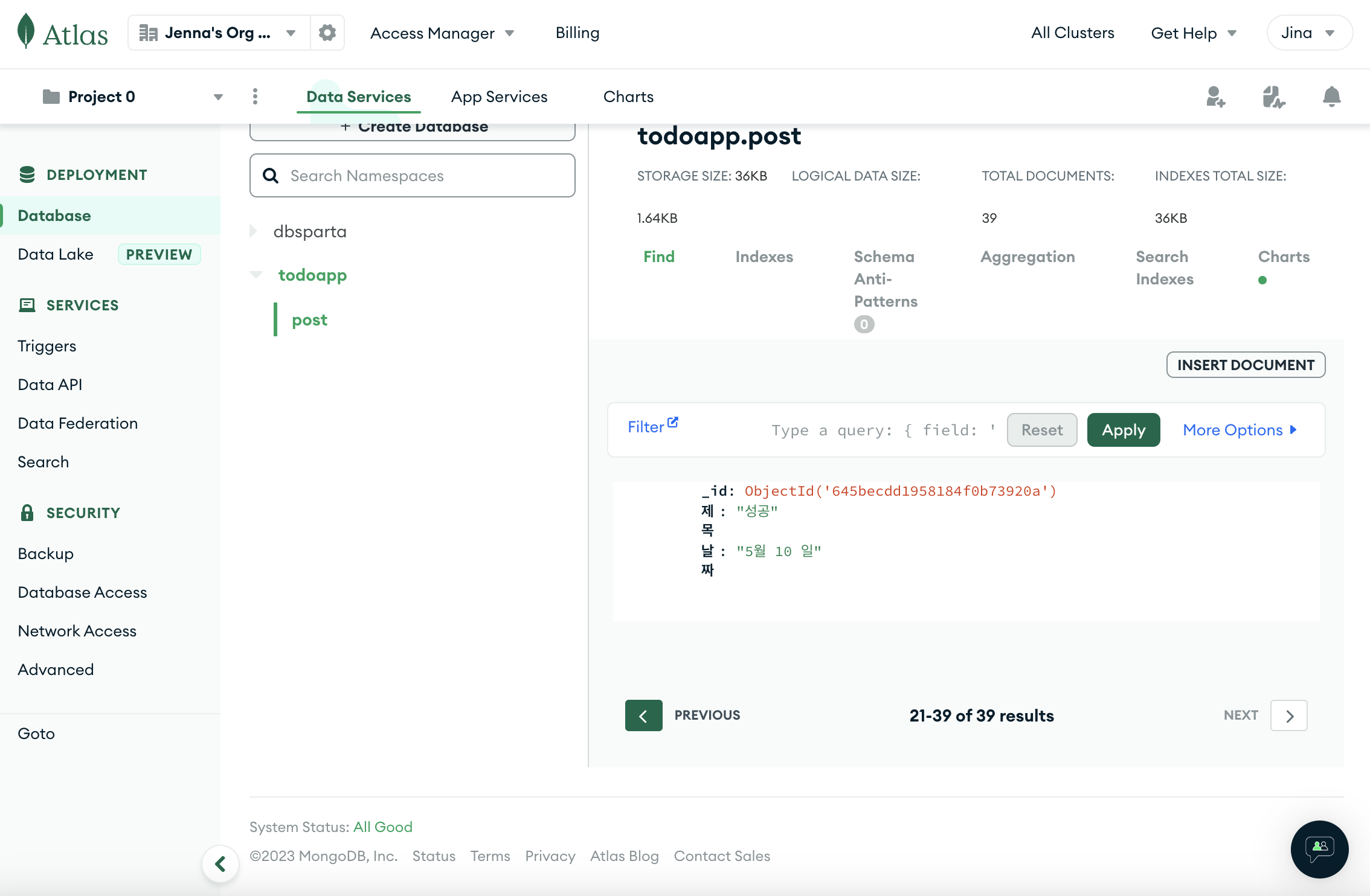Viewport: 1370px width, 896px height.
Task: Open the collection Charts tab
Action: [x=1284, y=257]
